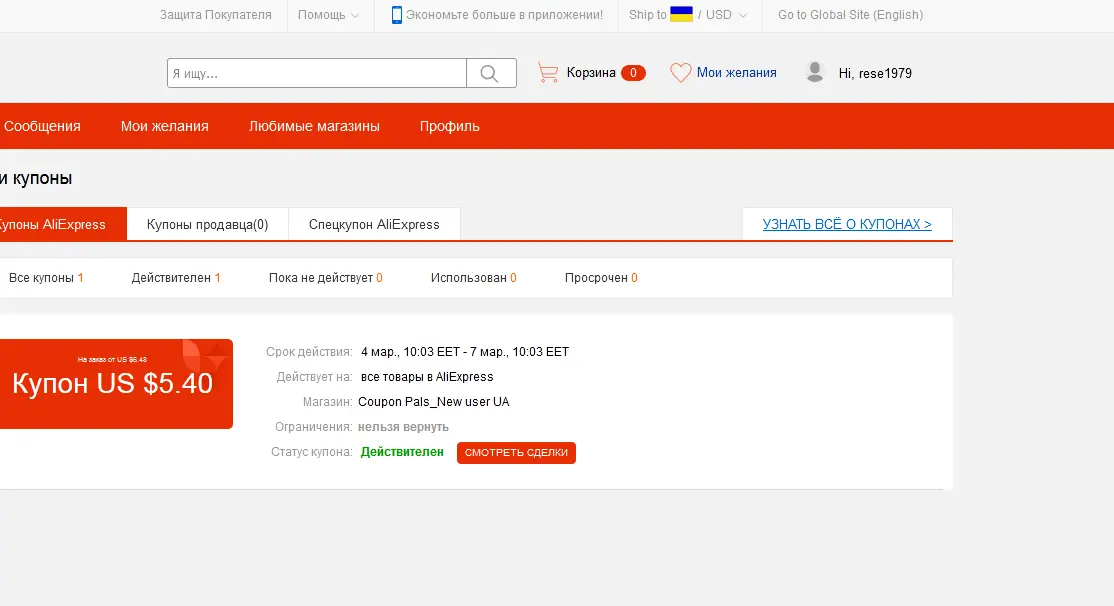Viewport: 1114px width, 606px height.
Task: Open Защита Покупателя link
Action: [216, 15]
